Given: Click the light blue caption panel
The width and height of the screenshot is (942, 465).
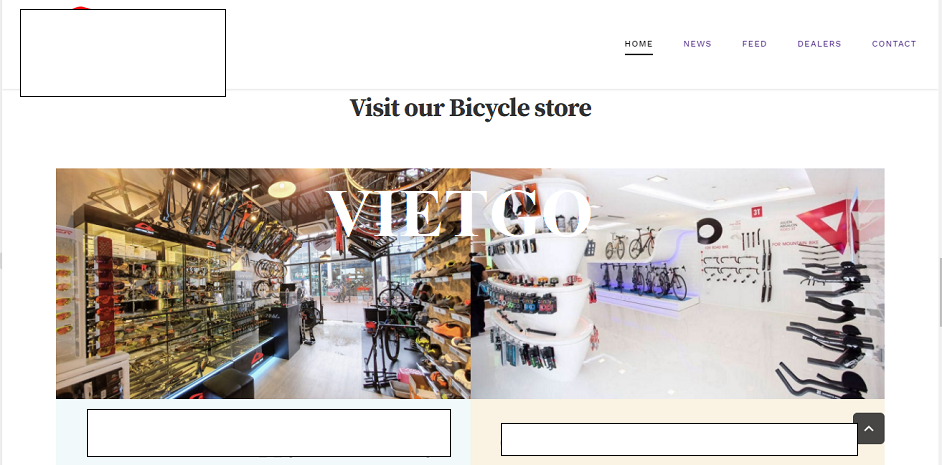Looking at the screenshot, I should [263, 432].
